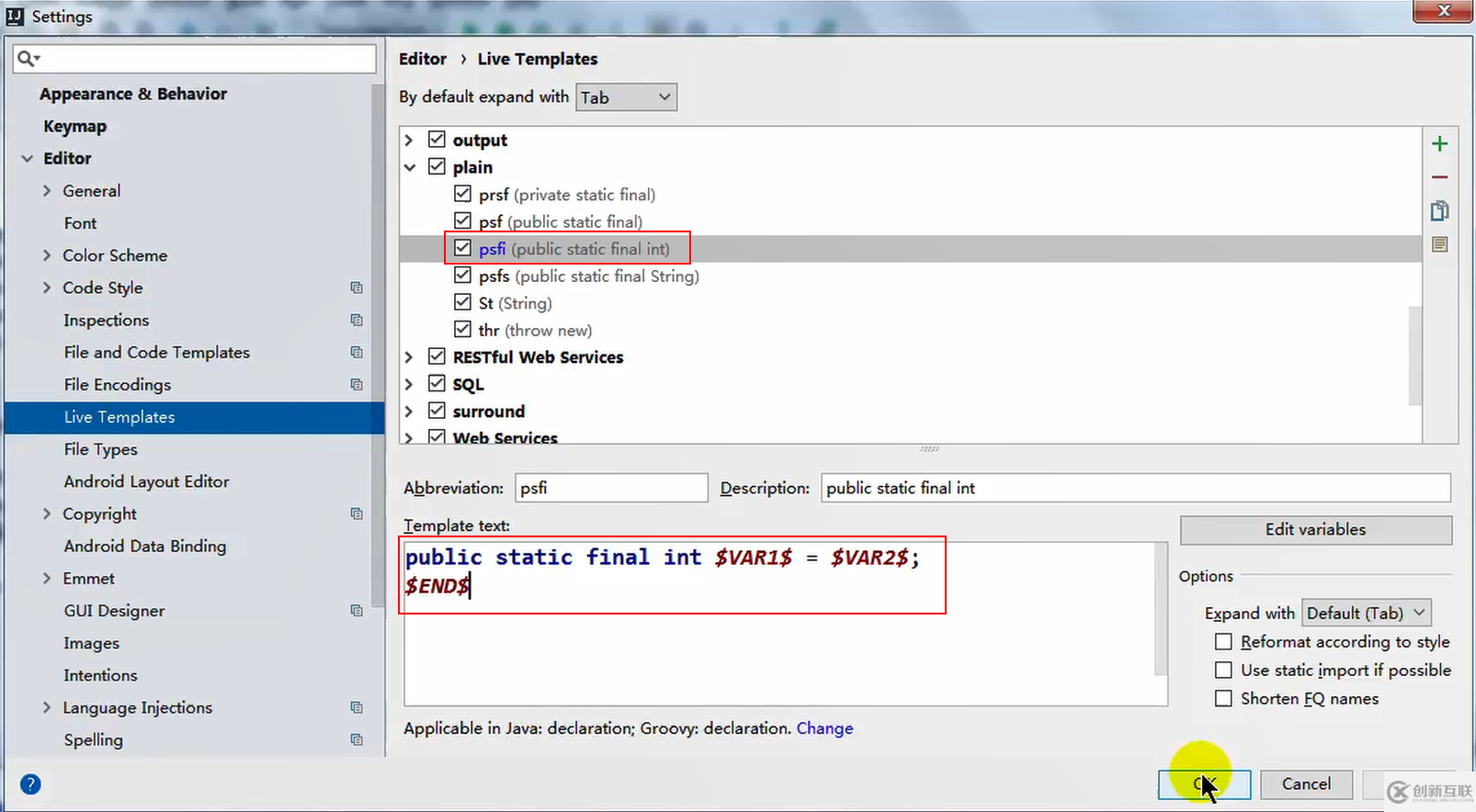Click Editor breadcrumb link
Image resolution: width=1476 pixels, height=812 pixels.
tap(423, 59)
